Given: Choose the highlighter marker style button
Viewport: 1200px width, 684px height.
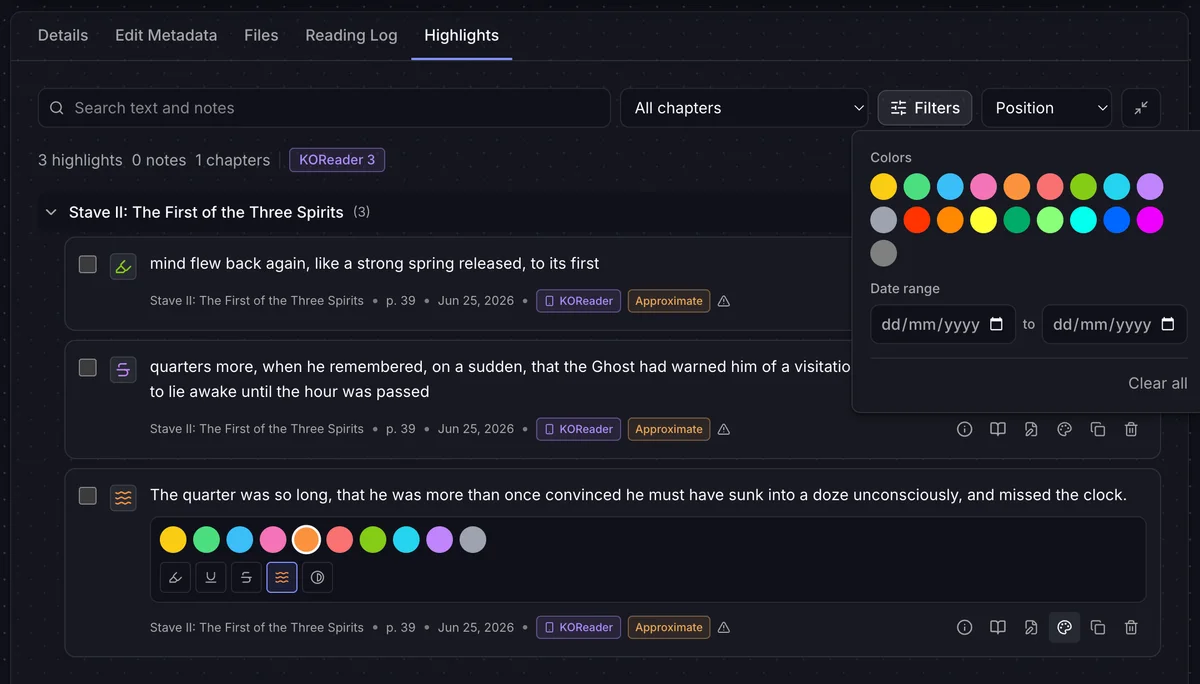Looking at the screenshot, I should click(175, 577).
